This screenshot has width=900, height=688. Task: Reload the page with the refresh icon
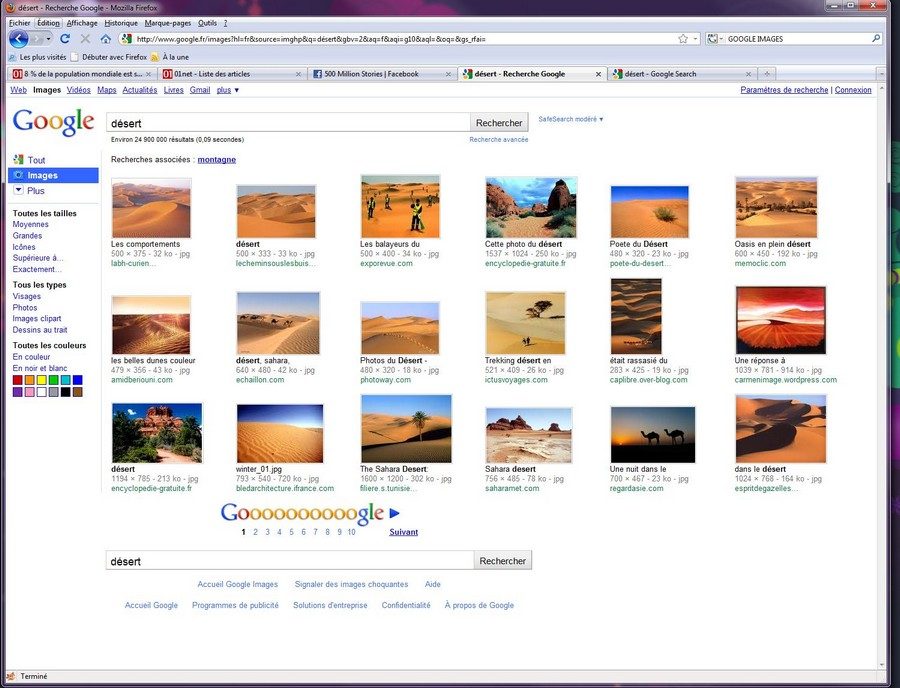65,39
